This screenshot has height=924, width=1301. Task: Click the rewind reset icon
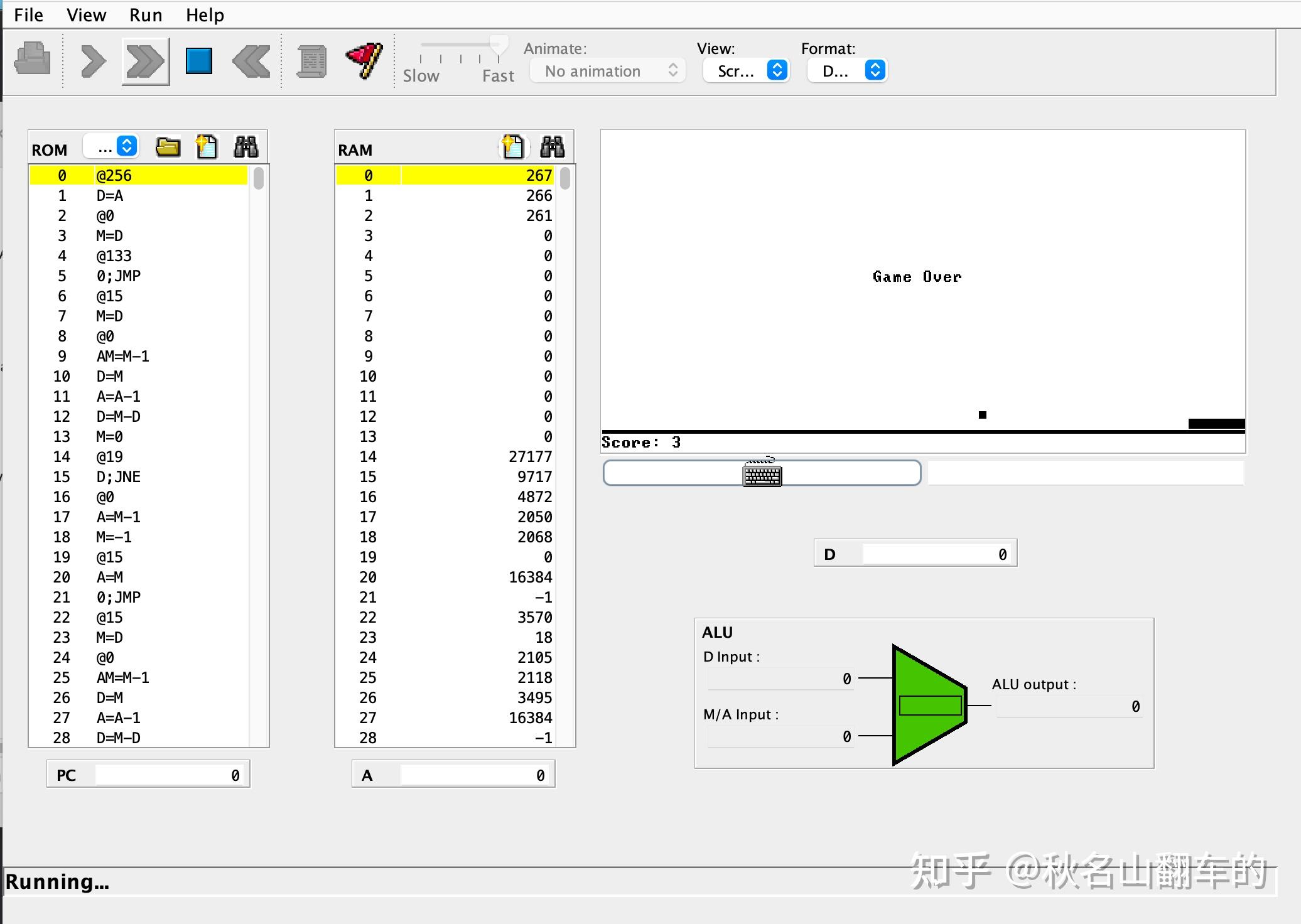(x=250, y=61)
